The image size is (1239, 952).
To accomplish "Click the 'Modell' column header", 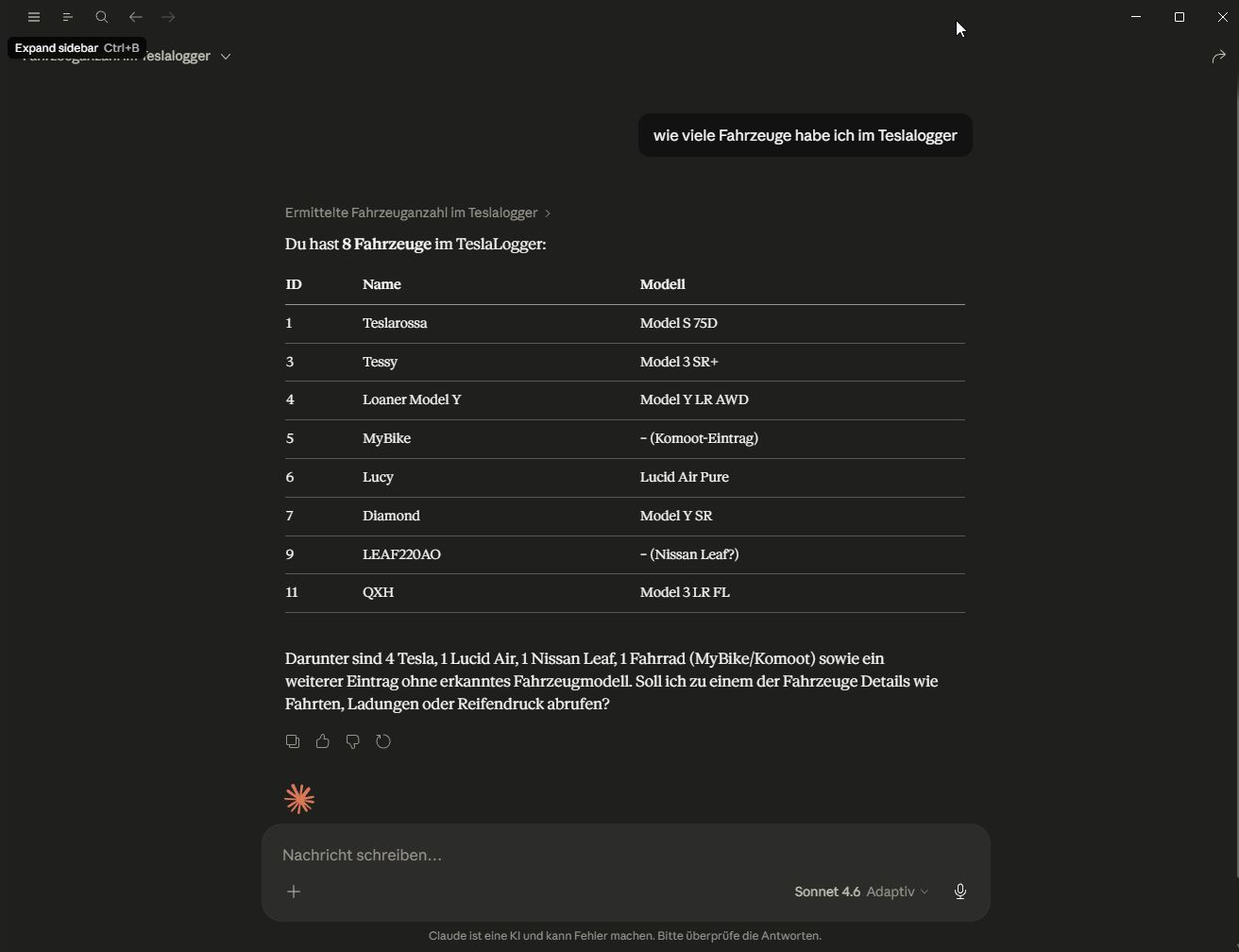I will (663, 284).
